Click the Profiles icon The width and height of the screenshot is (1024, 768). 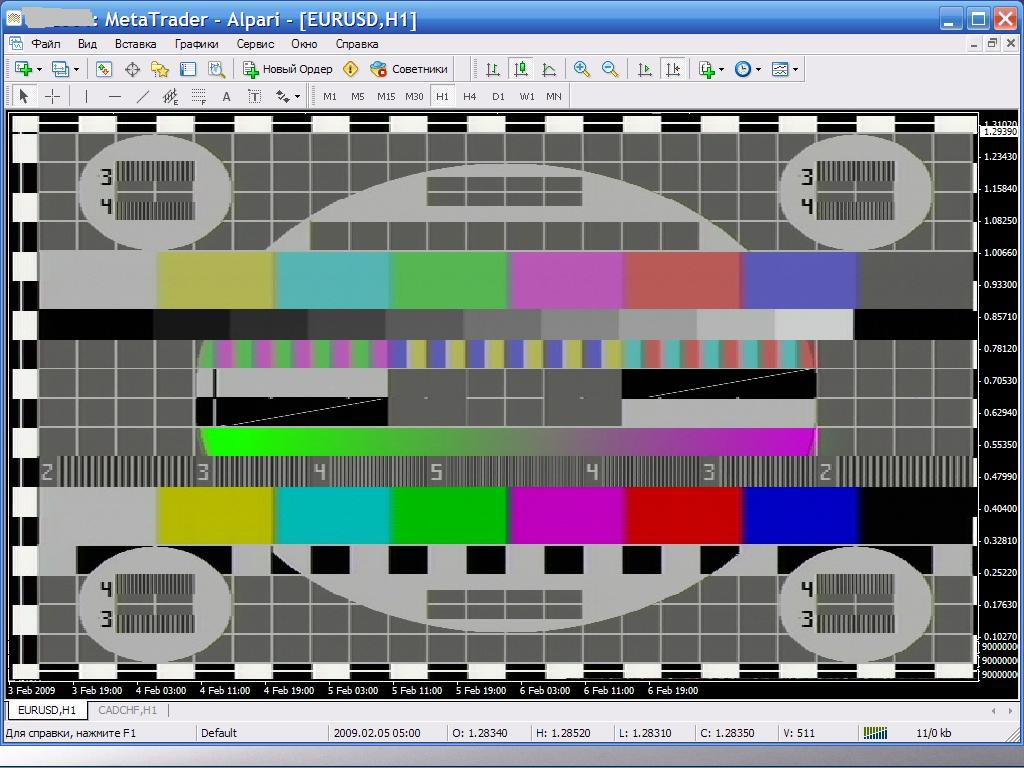(60, 69)
